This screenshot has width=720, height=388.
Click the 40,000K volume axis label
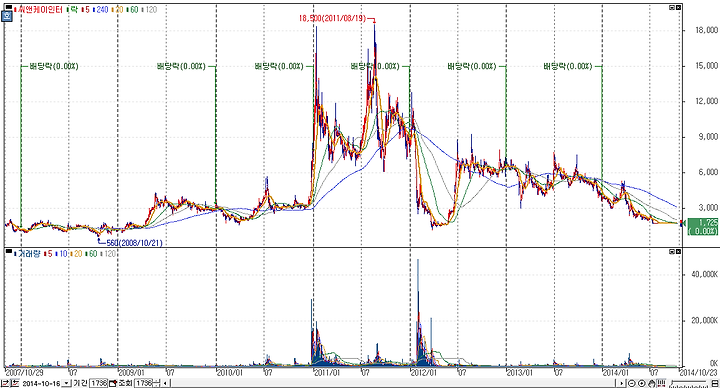point(705,274)
